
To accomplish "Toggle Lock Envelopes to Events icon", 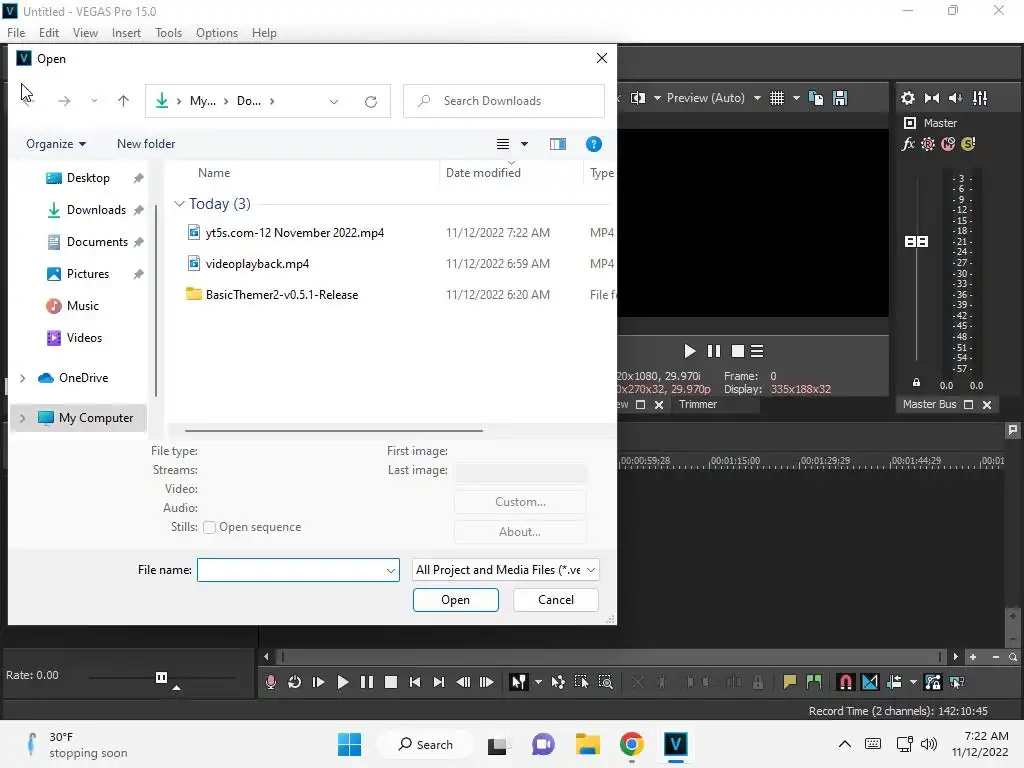I will 933,682.
